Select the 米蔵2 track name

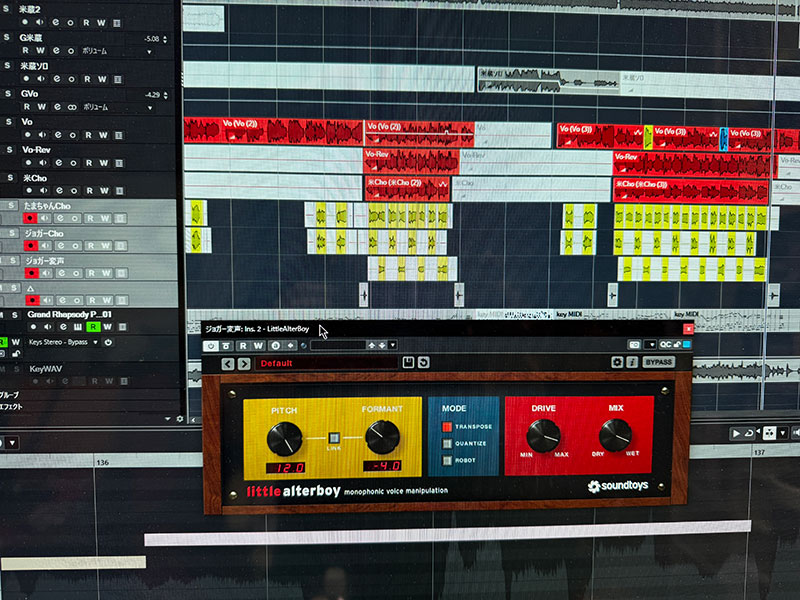[x=30, y=9]
